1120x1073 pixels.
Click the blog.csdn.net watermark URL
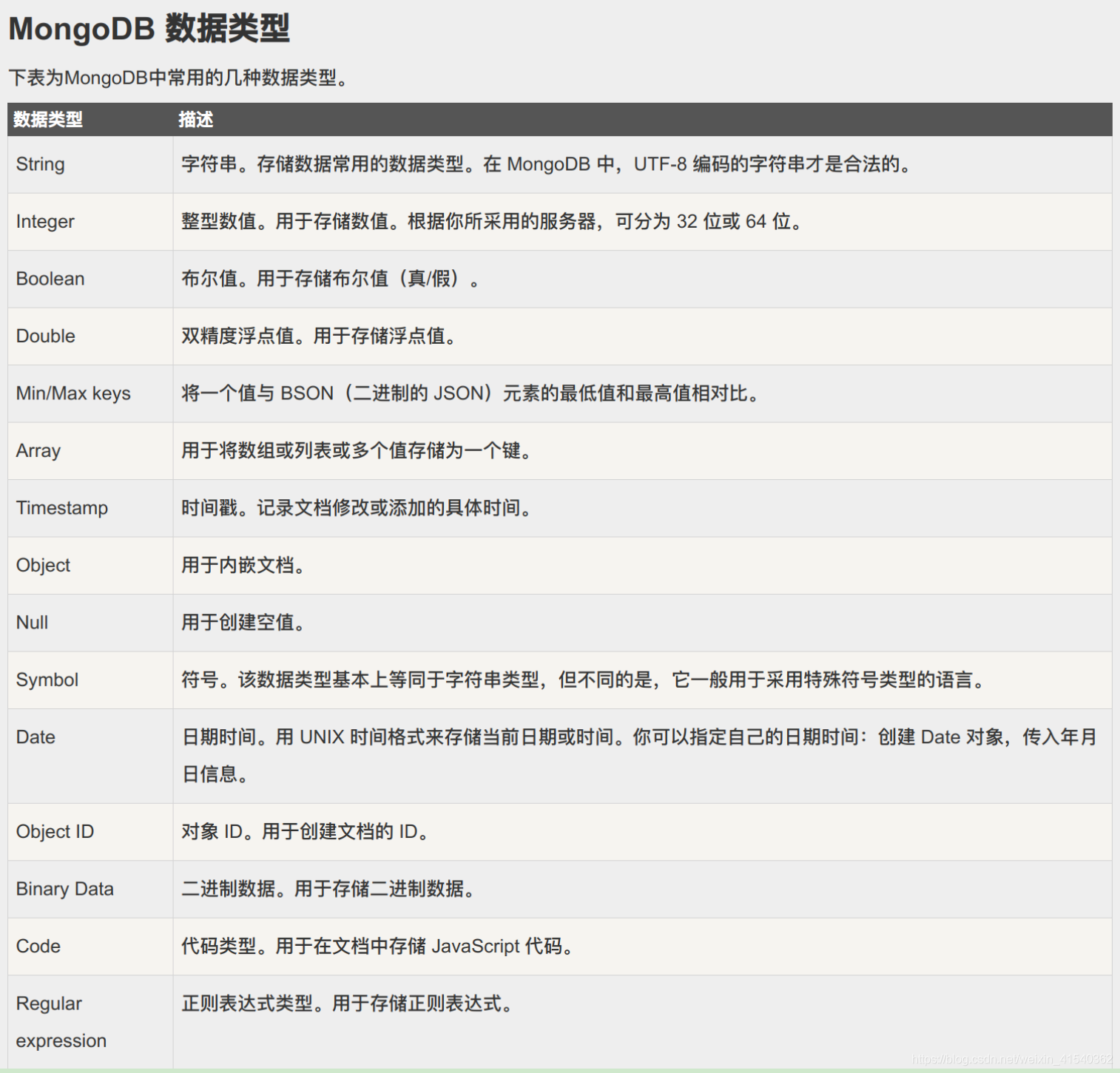(1011, 1060)
